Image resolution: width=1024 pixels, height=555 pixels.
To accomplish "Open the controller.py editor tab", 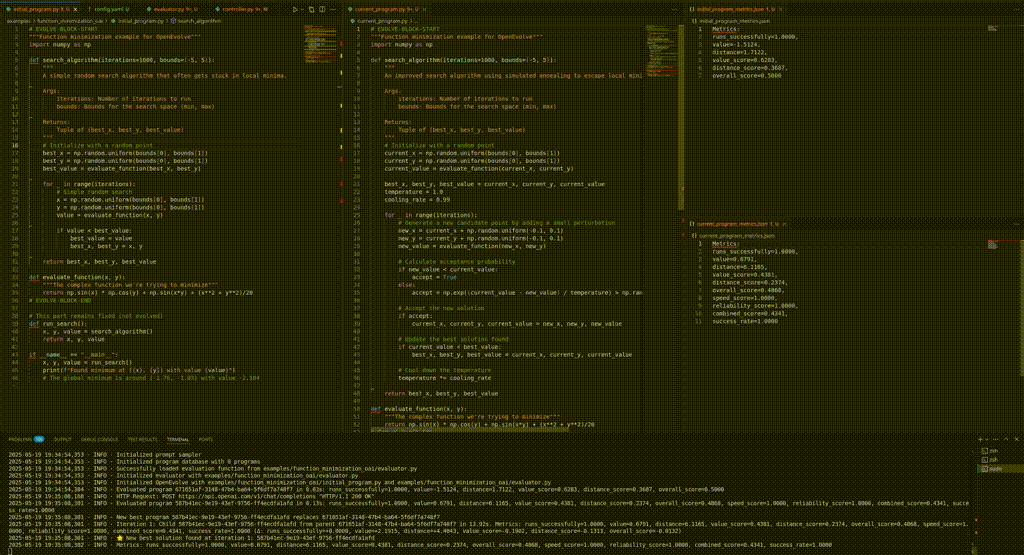I will [x=239, y=8].
